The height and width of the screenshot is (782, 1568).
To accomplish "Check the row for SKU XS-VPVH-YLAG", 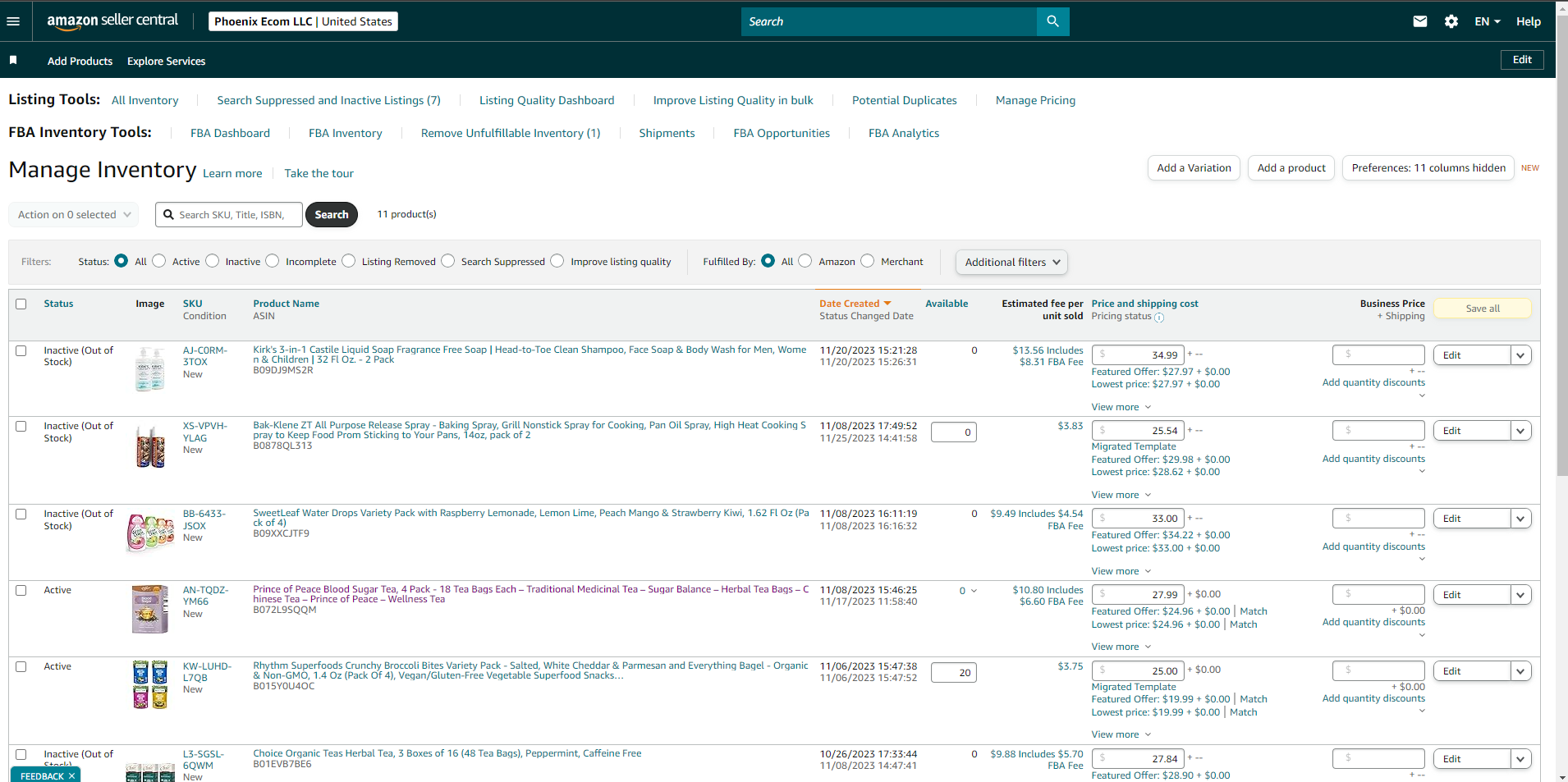I will (x=21, y=426).
